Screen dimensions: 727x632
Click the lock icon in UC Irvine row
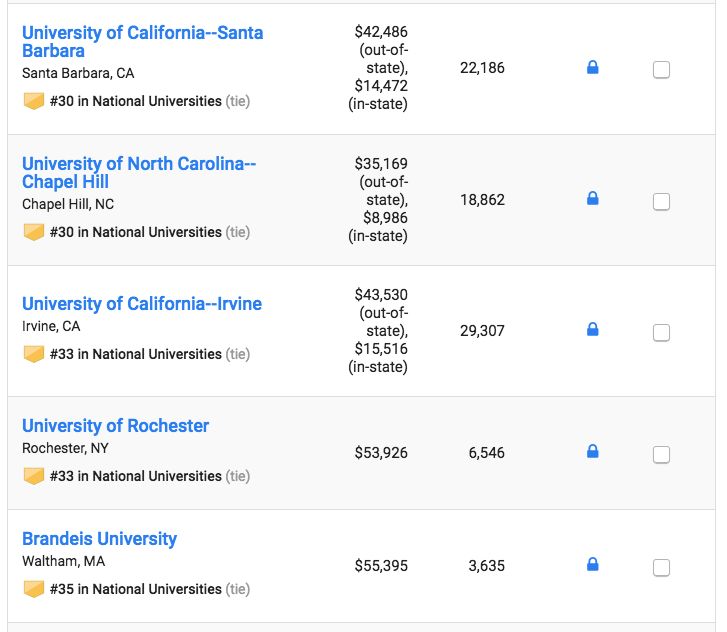click(592, 330)
